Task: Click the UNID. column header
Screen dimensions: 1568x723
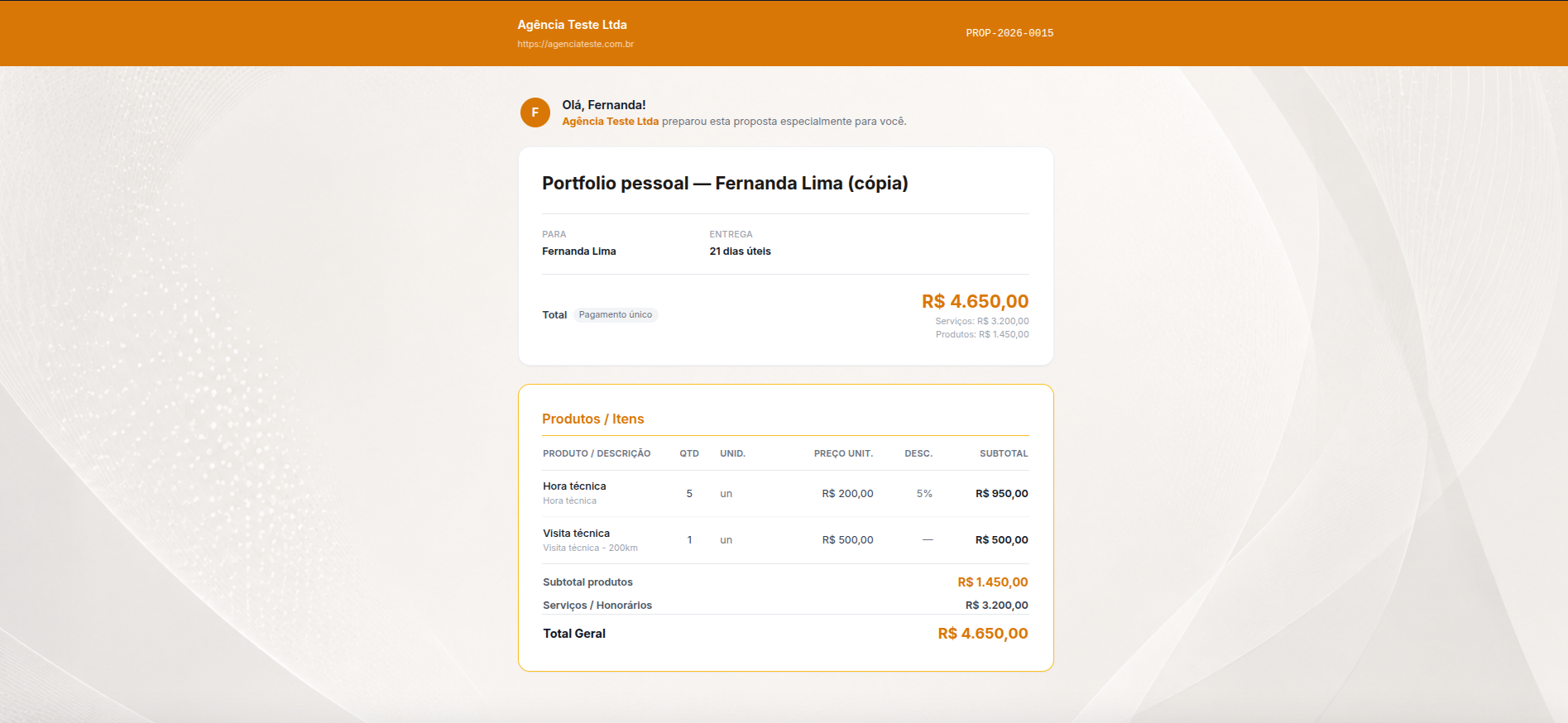Action: (732, 454)
